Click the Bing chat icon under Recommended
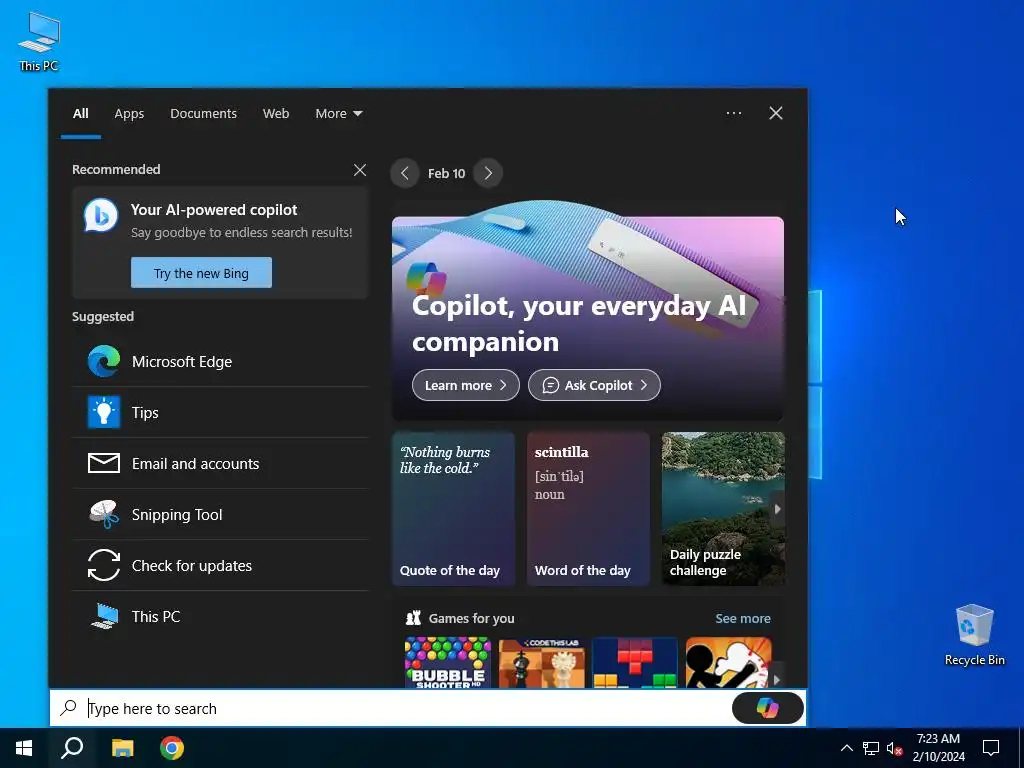 click(101, 215)
